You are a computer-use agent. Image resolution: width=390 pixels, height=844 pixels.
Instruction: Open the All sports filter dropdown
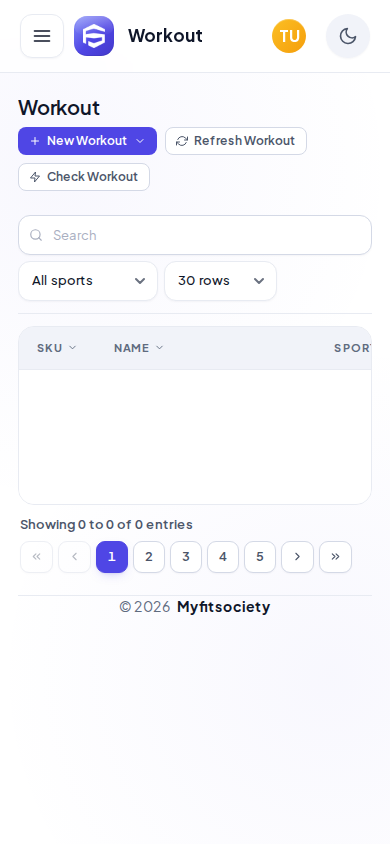[x=88, y=281]
